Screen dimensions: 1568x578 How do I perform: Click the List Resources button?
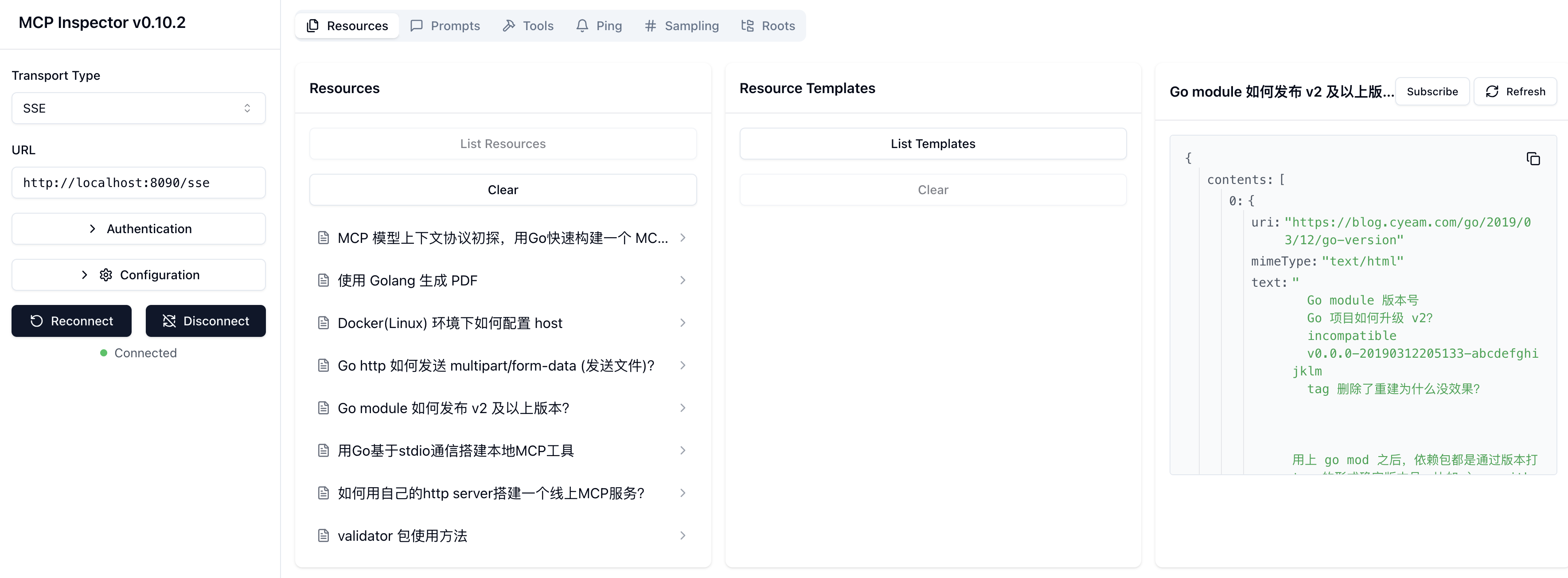pyautogui.click(x=503, y=144)
